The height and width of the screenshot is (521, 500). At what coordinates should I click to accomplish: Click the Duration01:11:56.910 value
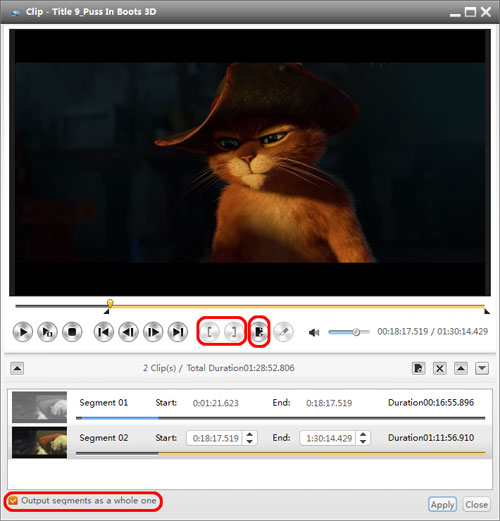point(431,438)
